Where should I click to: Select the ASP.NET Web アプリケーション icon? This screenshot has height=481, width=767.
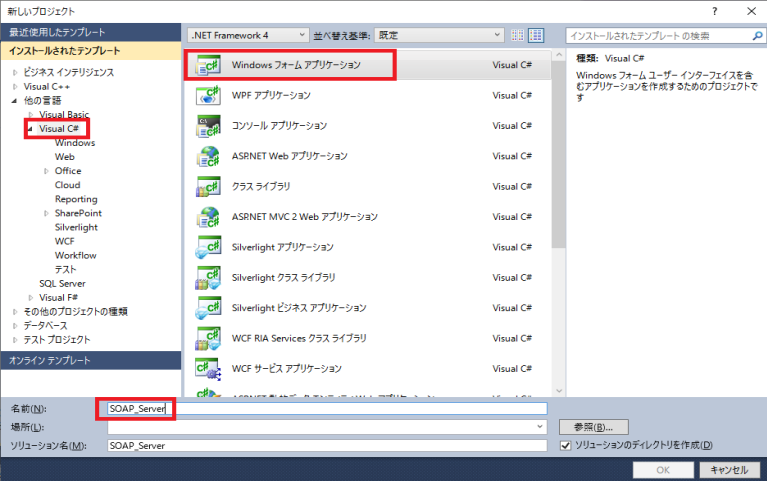tap(208, 156)
